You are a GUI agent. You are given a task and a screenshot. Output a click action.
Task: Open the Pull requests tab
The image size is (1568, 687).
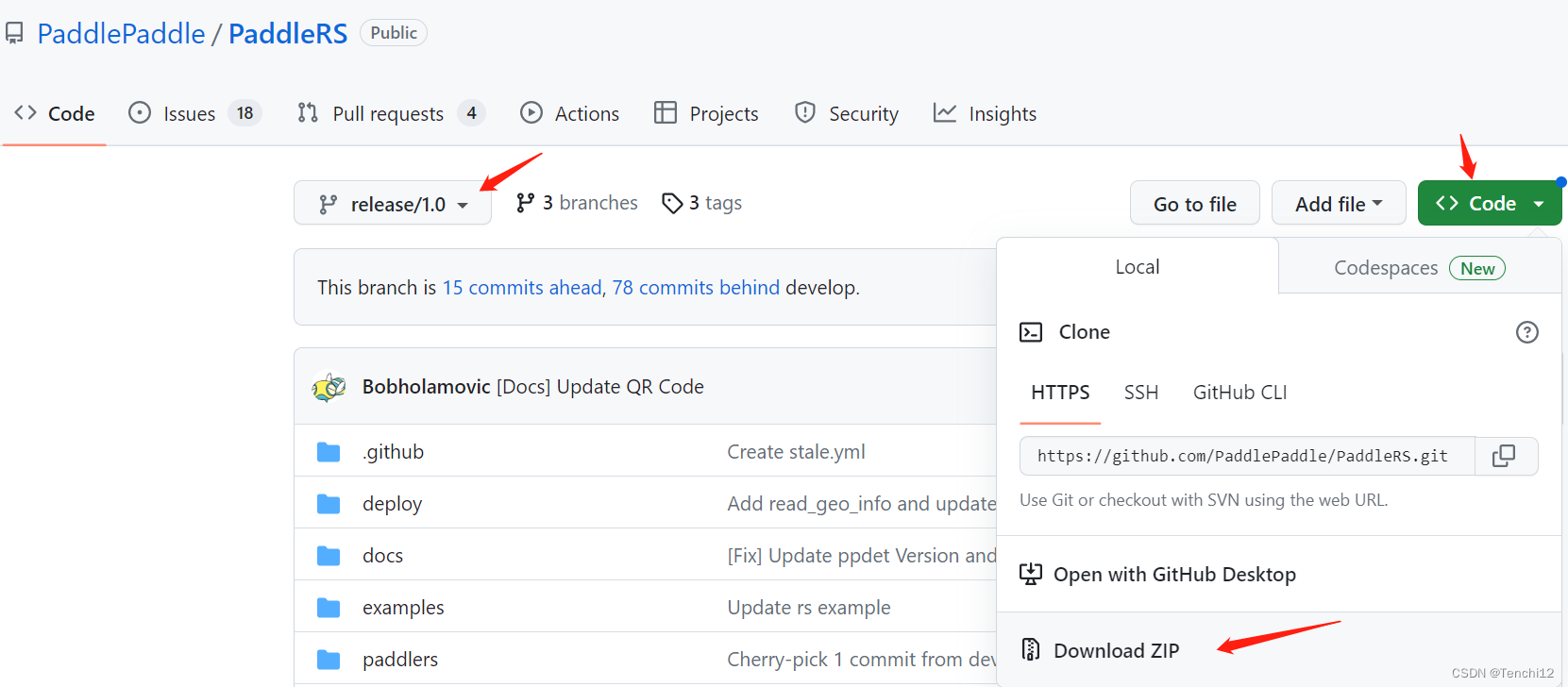click(391, 113)
